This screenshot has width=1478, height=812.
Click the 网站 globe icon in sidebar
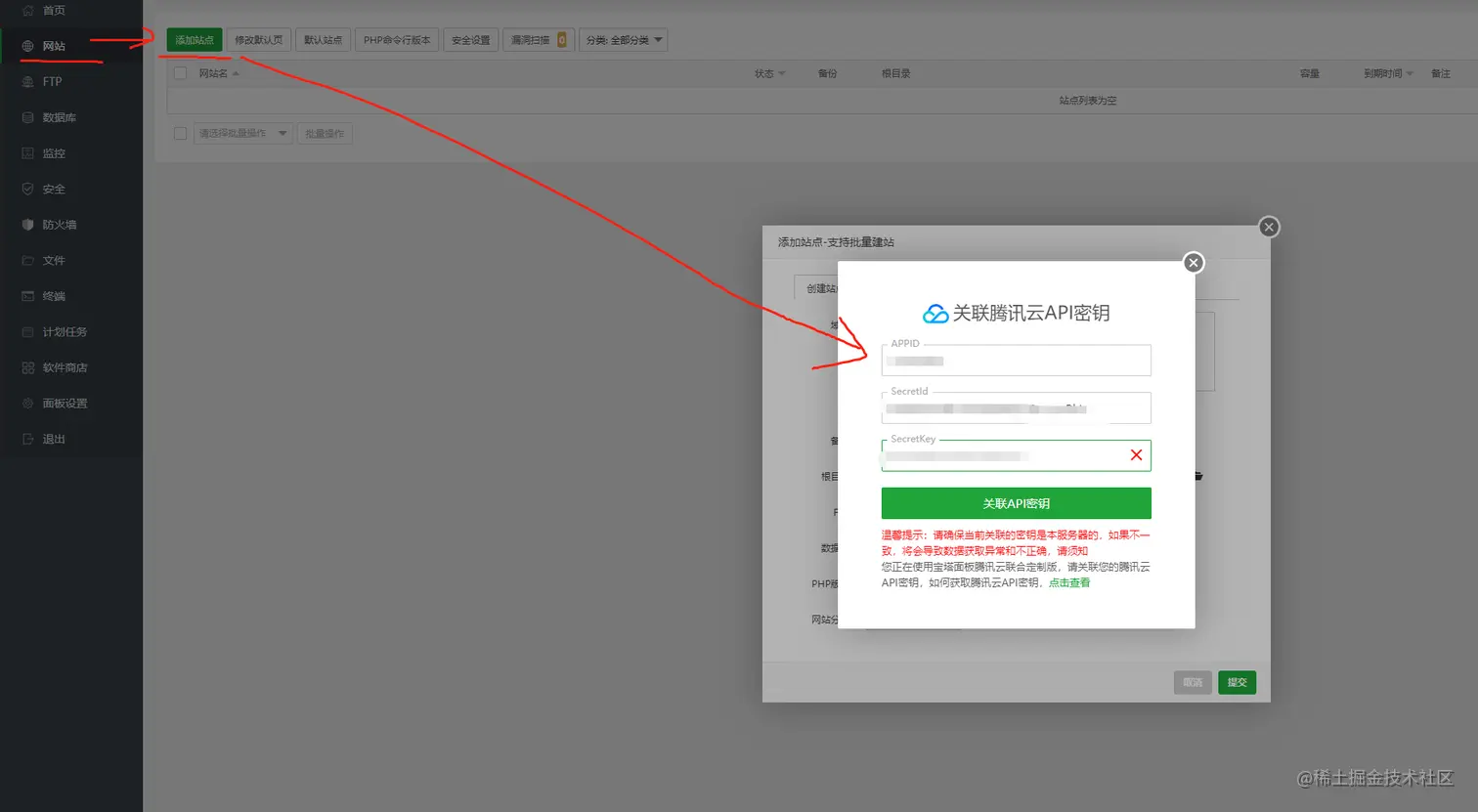point(27,46)
